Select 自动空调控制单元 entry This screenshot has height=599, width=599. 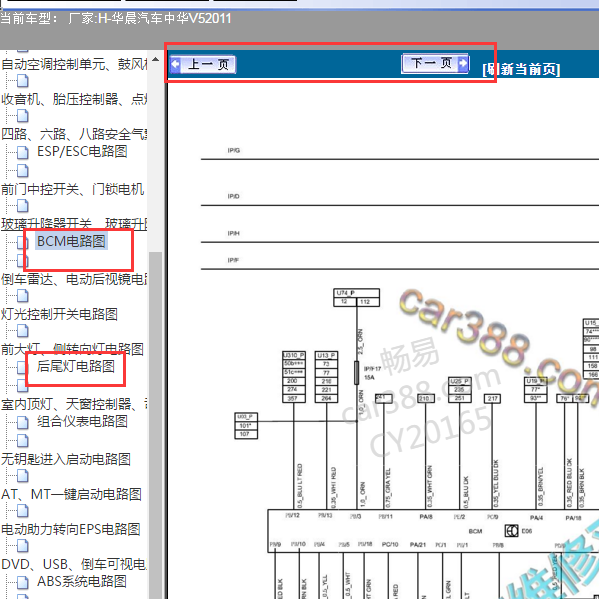coord(74,64)
